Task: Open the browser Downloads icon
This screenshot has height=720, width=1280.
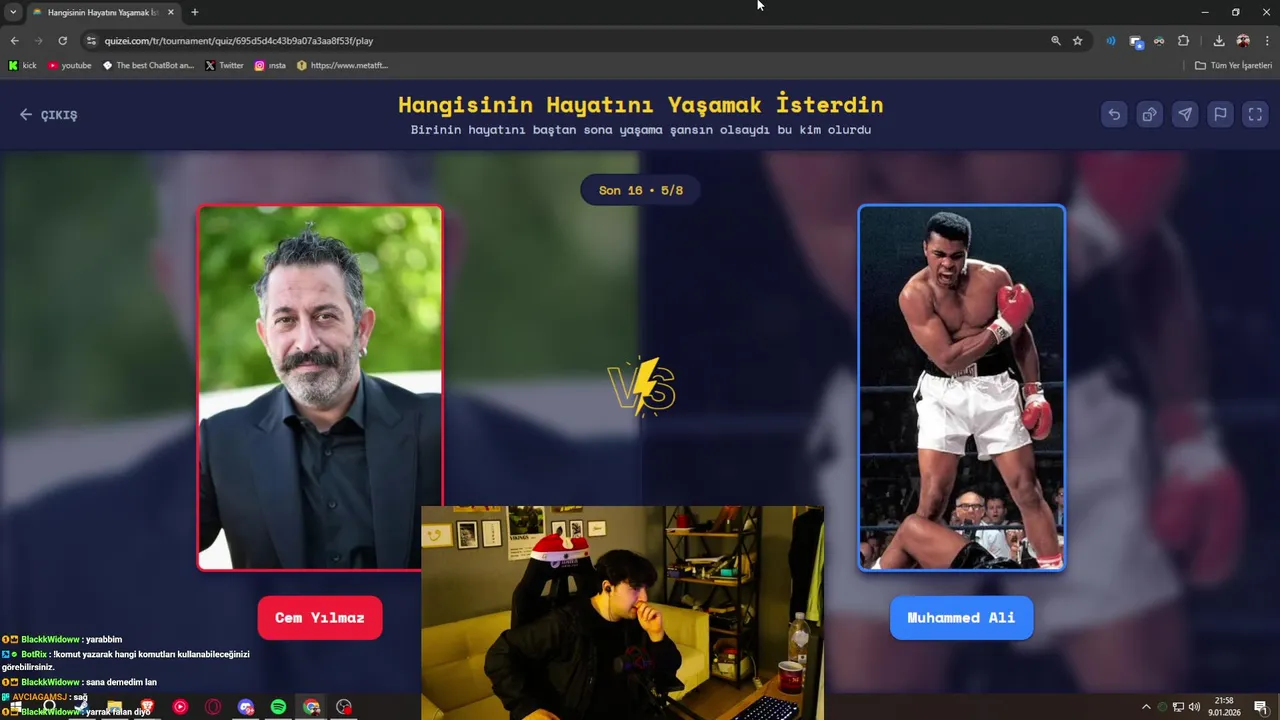Action: 1219,41
